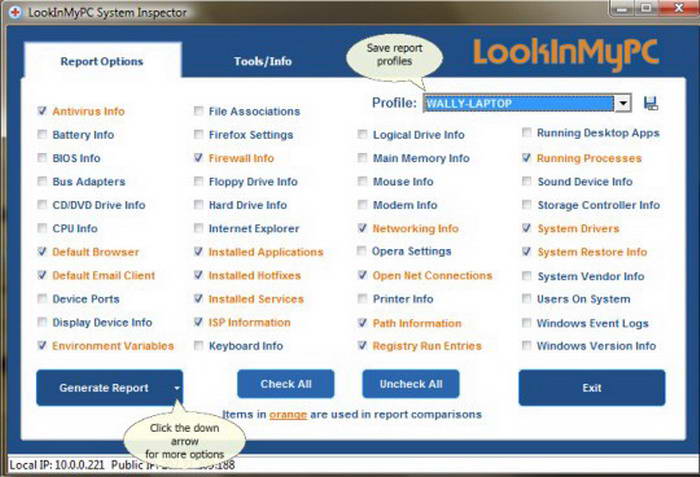Screen dimensions: 700x477
Task: Enable the Display Device Info checkbox
Action: tap(42, 322)
